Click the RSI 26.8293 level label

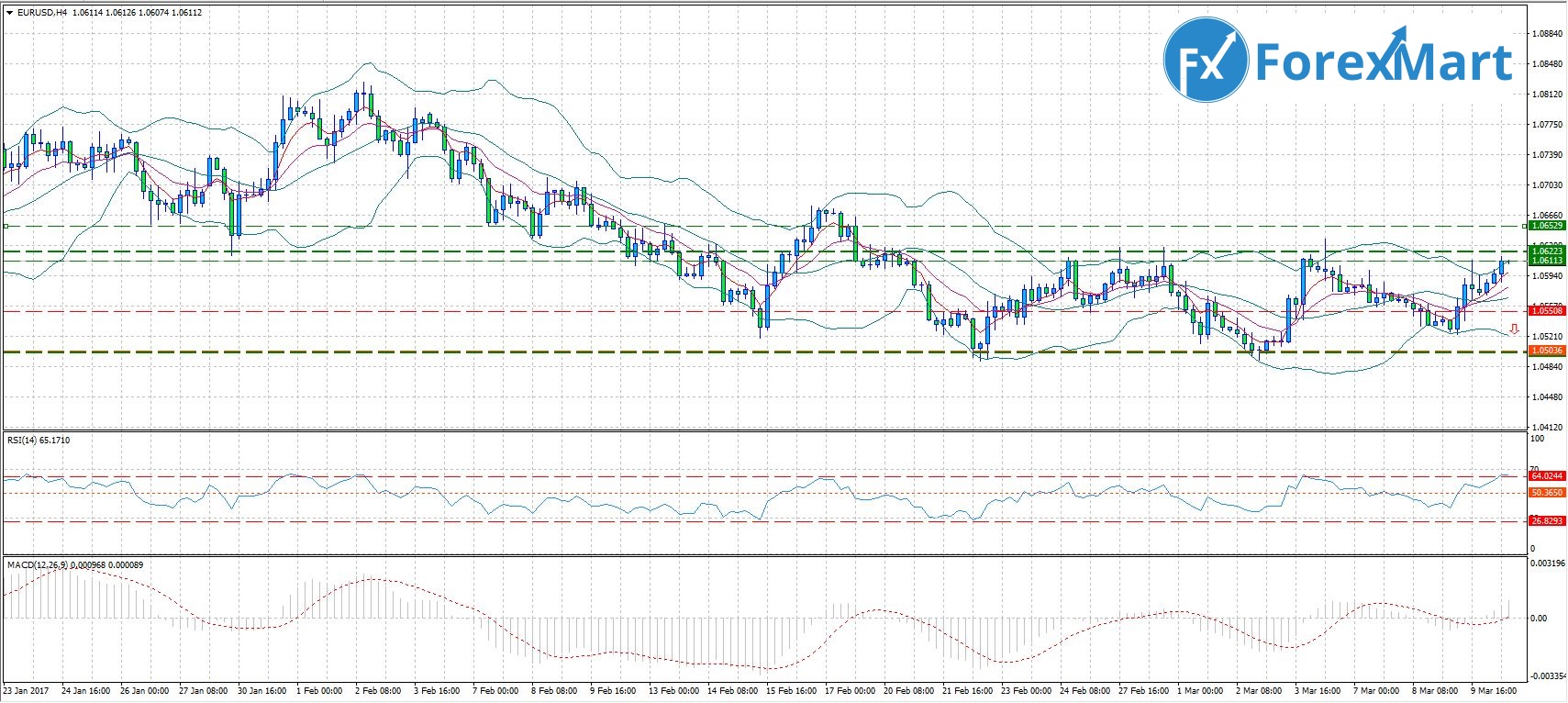(x=1546, y=521)
